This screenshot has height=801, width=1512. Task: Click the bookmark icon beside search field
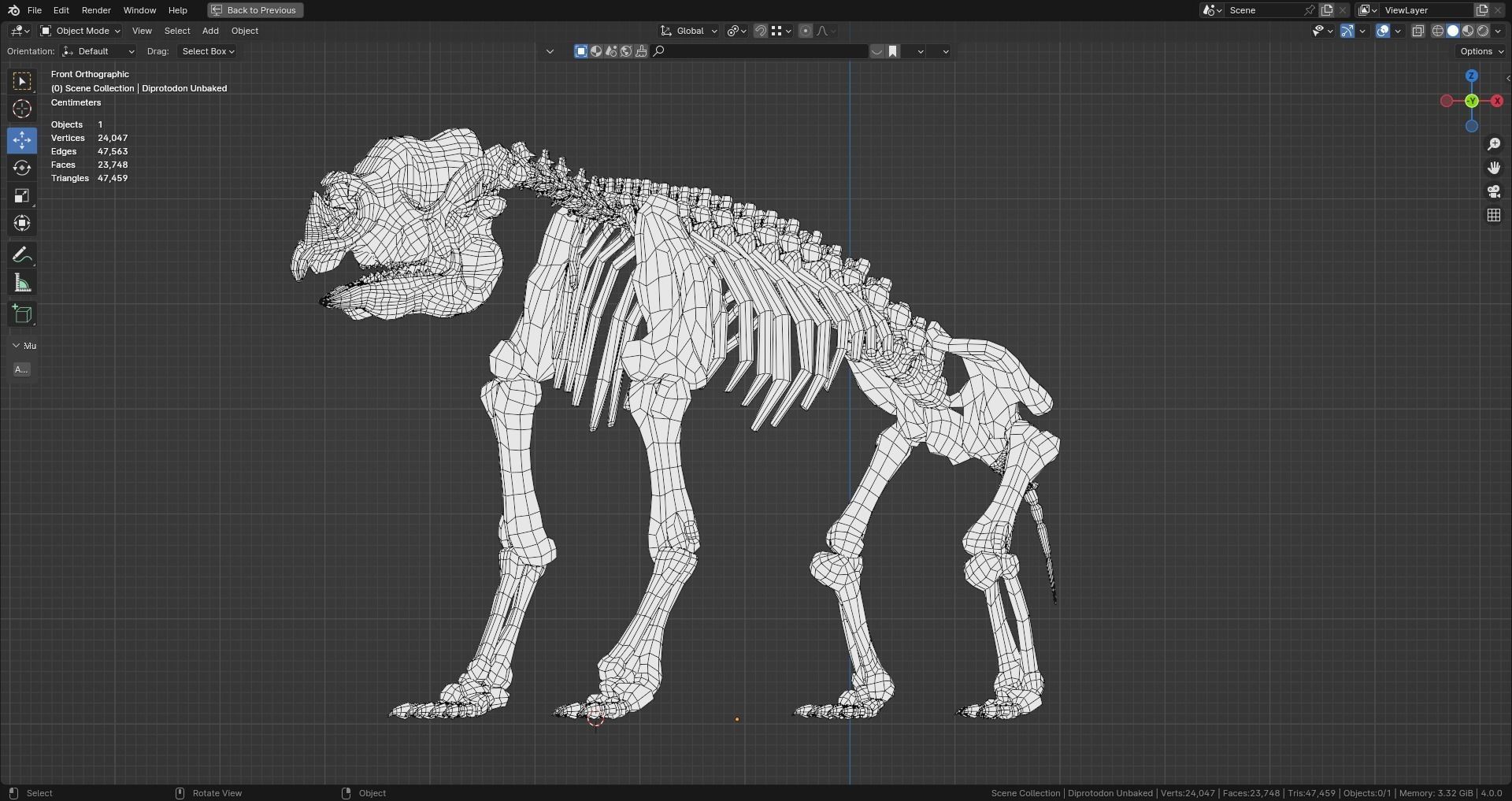coord(893,51)
